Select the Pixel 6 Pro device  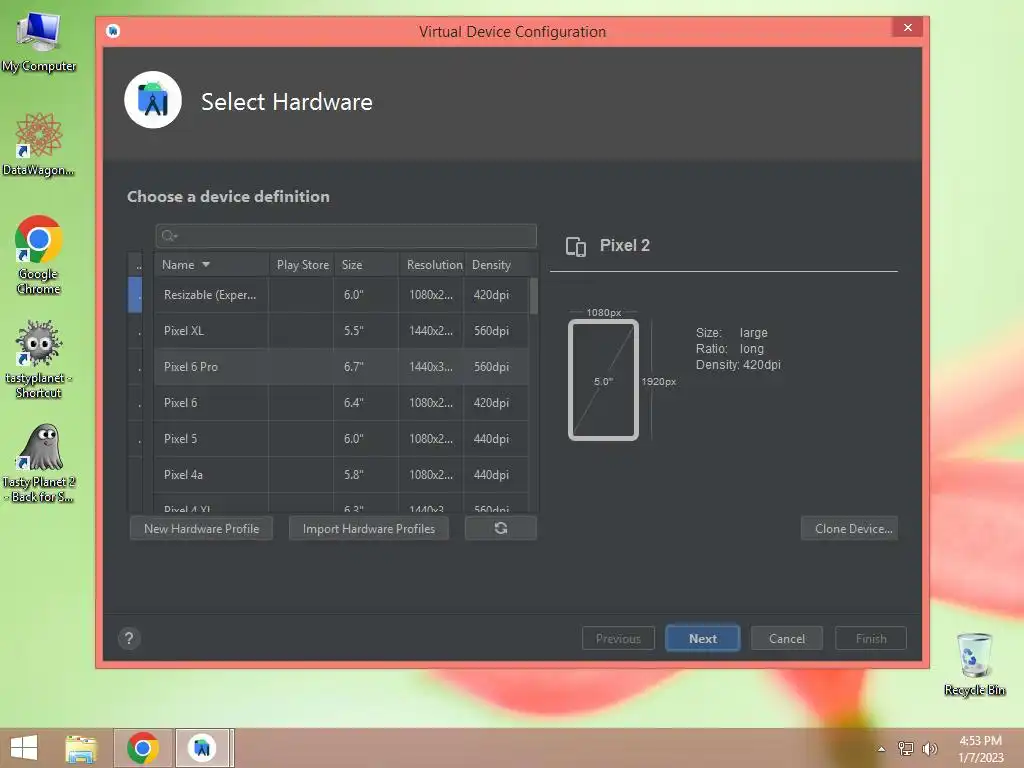pos(341,366)
